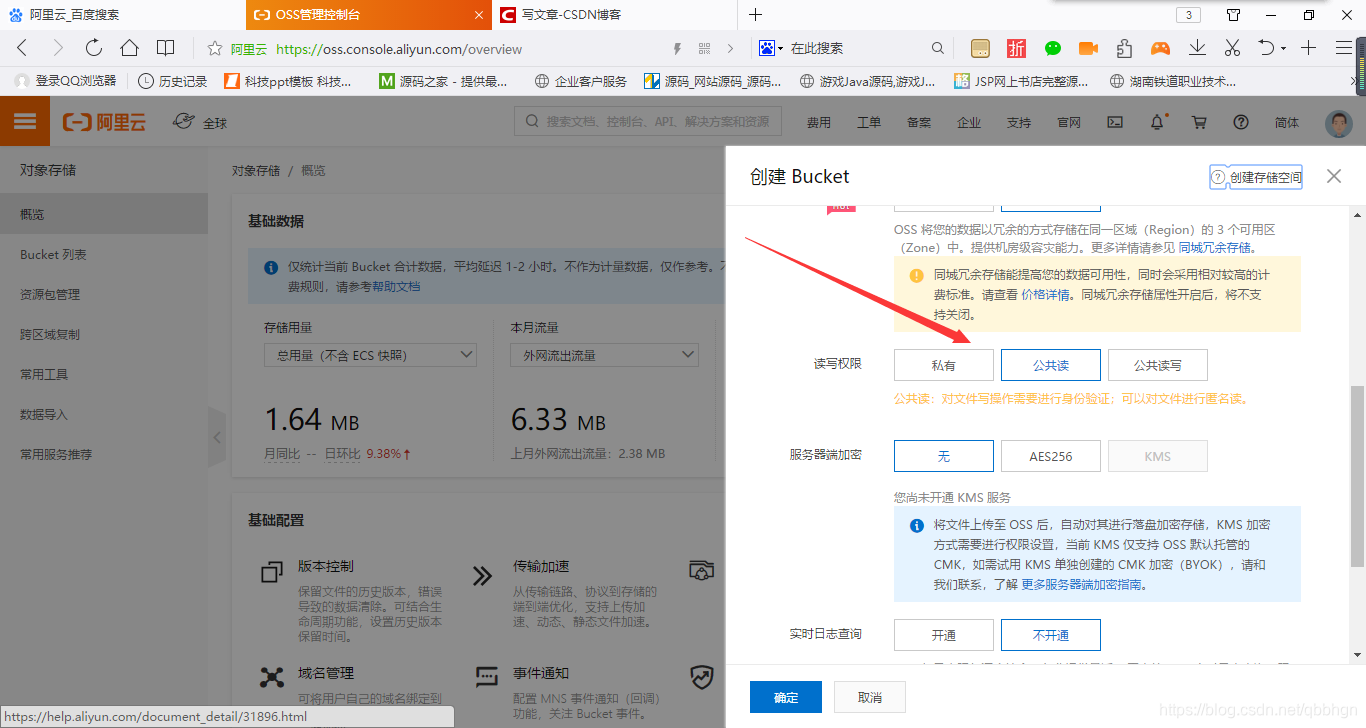Click the browser forward arrow
This screenshot has height=728, width=1366.
coord(57,48)
